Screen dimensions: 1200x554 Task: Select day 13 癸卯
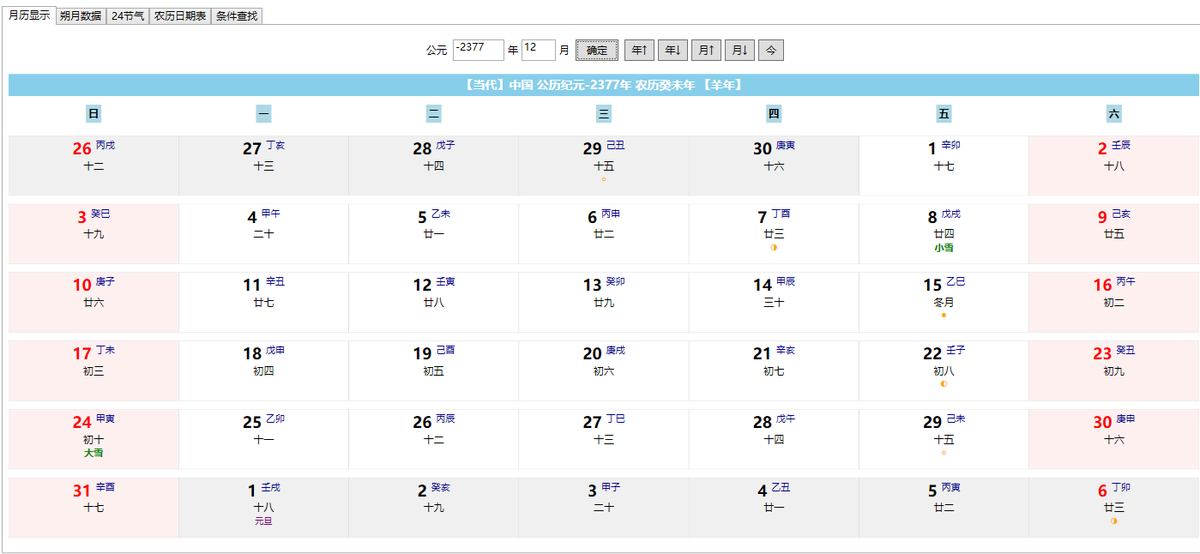pyautogui.click(x=604, y=302)
